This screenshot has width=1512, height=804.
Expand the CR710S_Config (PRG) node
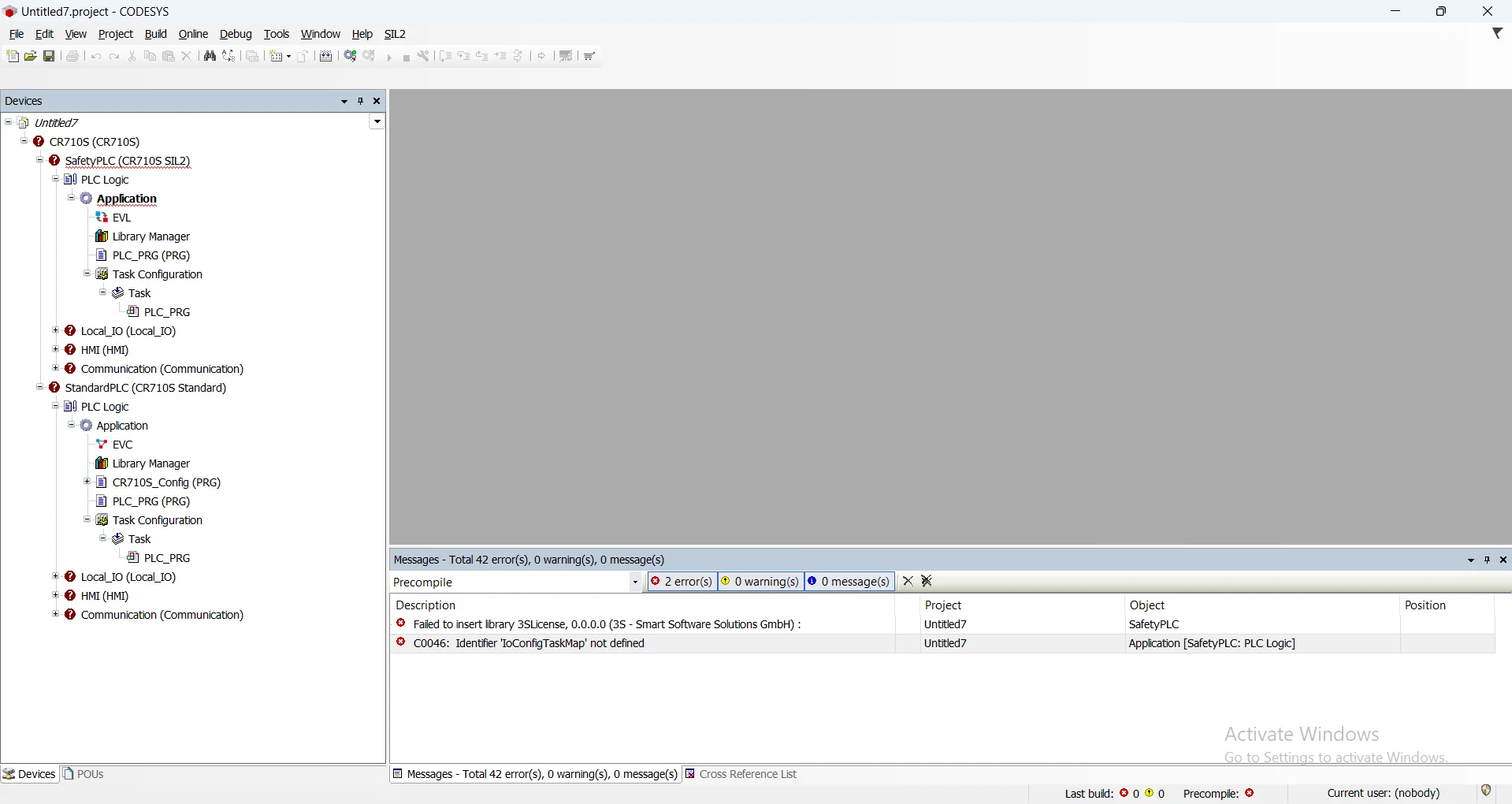[x=87, y=482]
